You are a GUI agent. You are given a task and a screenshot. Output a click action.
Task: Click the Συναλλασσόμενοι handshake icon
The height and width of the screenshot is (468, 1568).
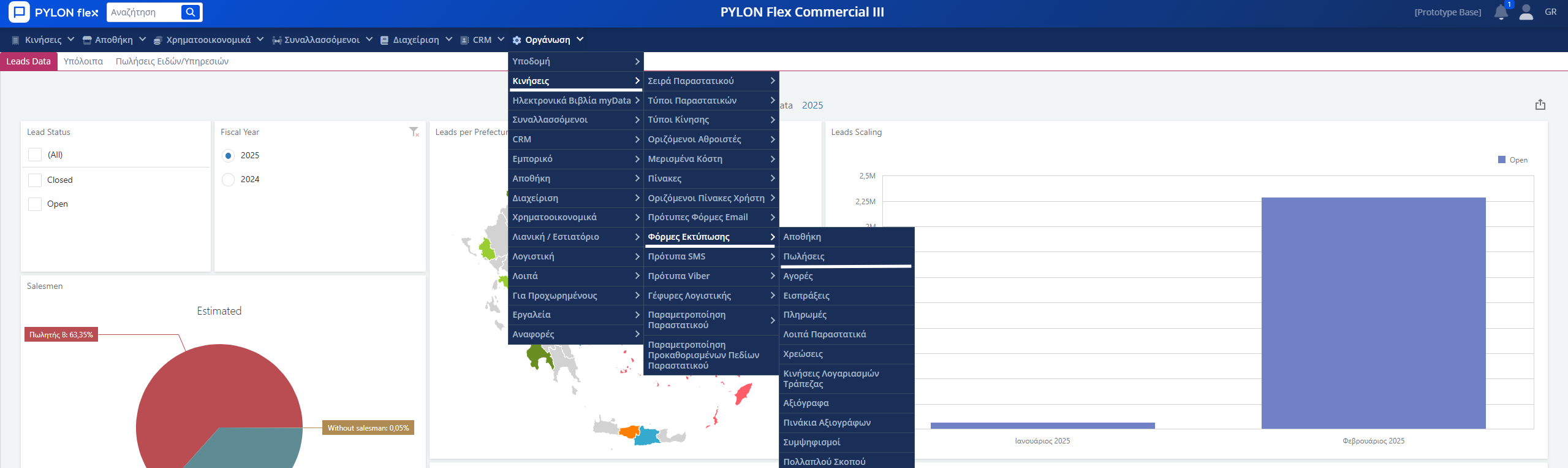[x=276, y=40]
